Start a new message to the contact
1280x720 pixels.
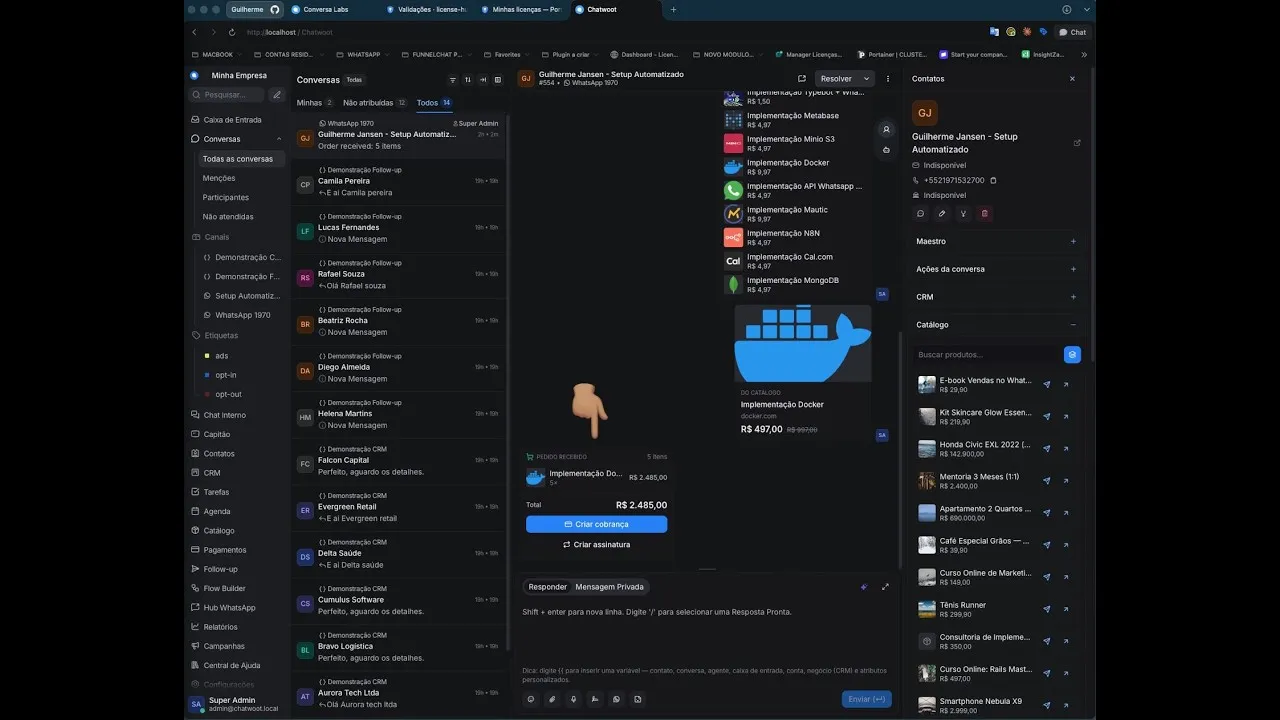point(921,213)
